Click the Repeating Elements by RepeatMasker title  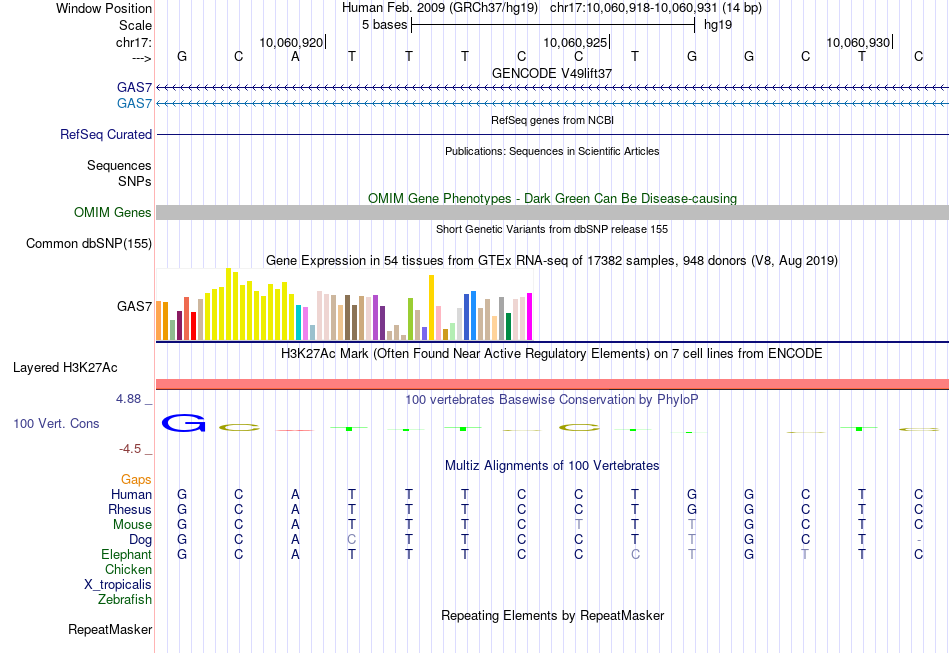point(552,616)
